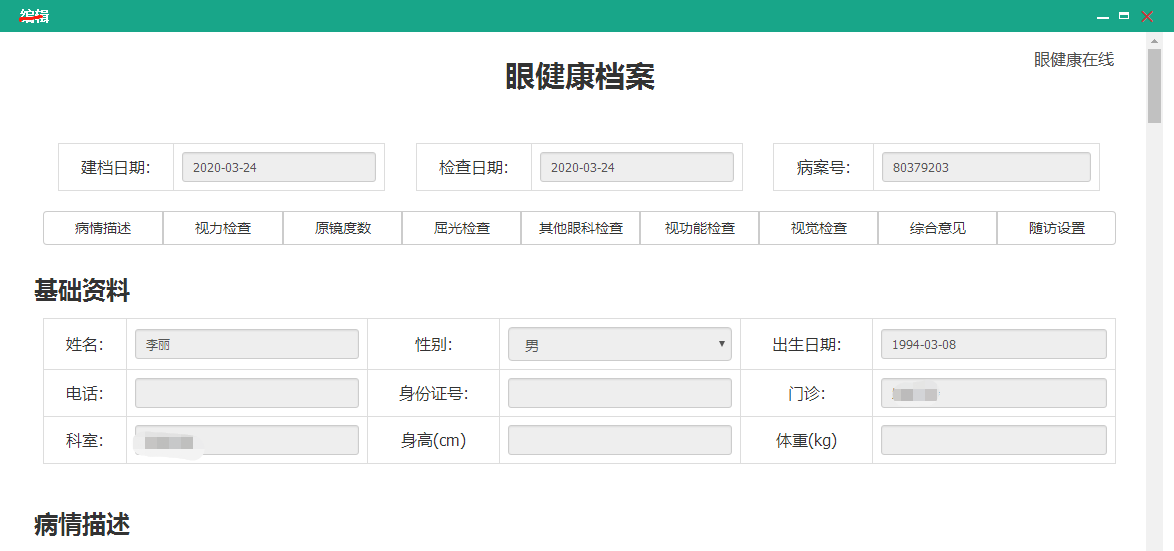
Task: Go to 随访设置 tab
Action: (1056, 228)
